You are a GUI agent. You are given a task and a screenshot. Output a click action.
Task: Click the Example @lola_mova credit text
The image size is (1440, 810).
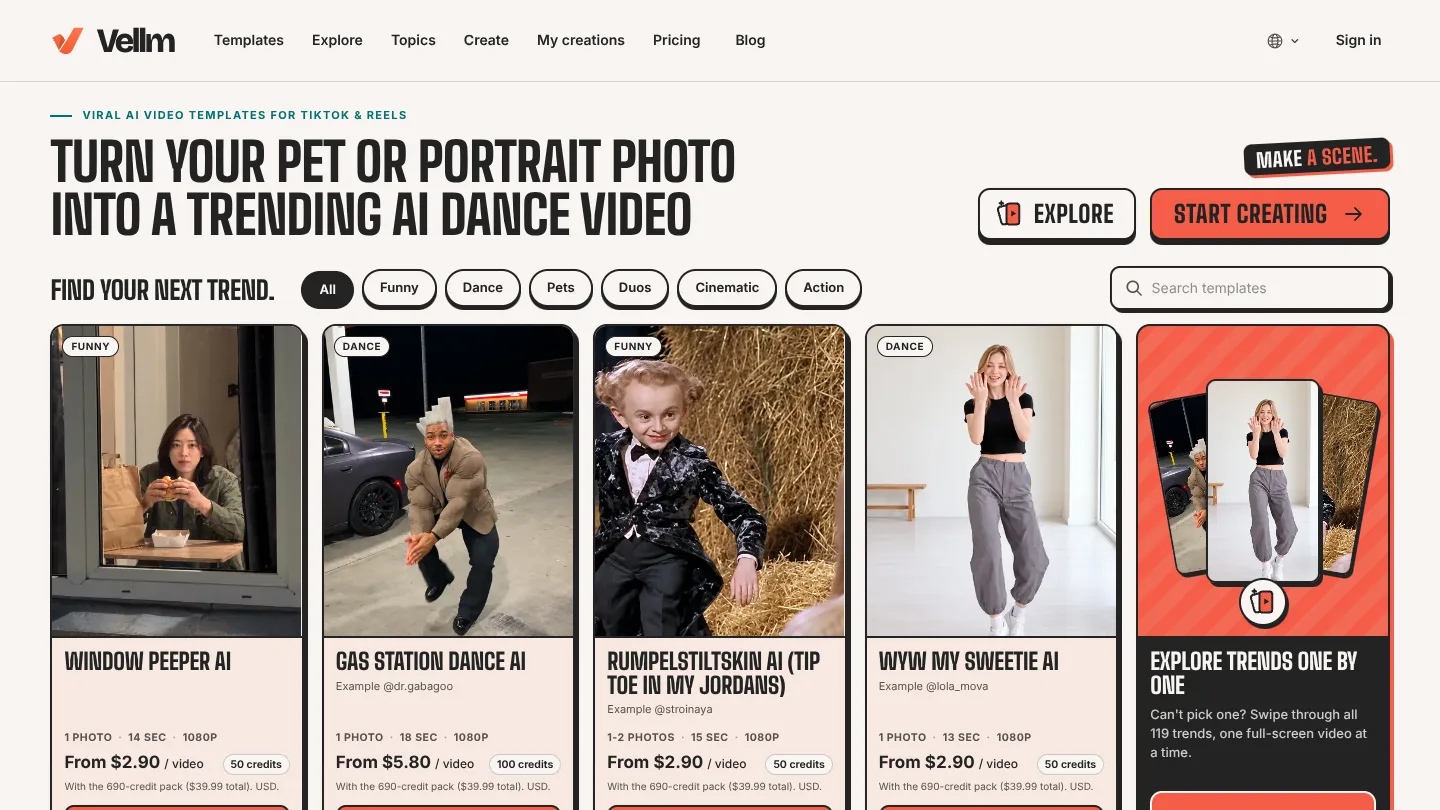pyautogui.click(x=935, y=686)
